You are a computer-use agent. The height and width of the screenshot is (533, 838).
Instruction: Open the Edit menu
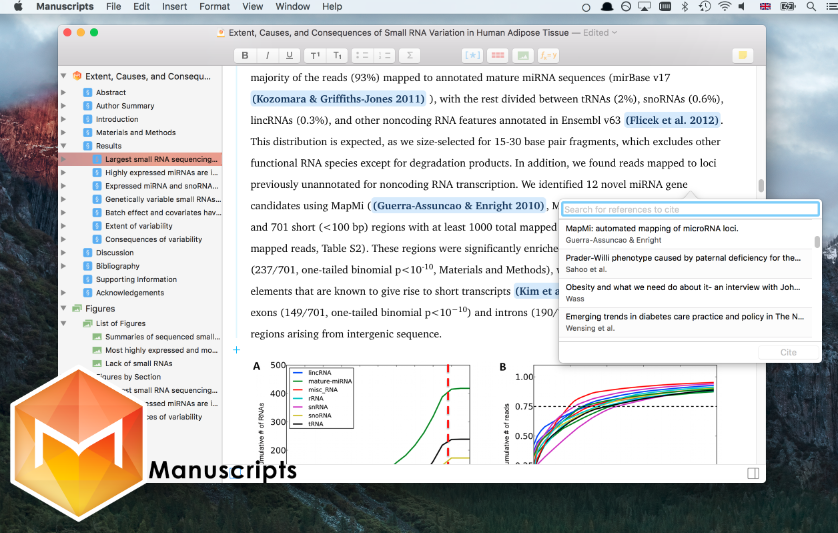tap(141, 6)
